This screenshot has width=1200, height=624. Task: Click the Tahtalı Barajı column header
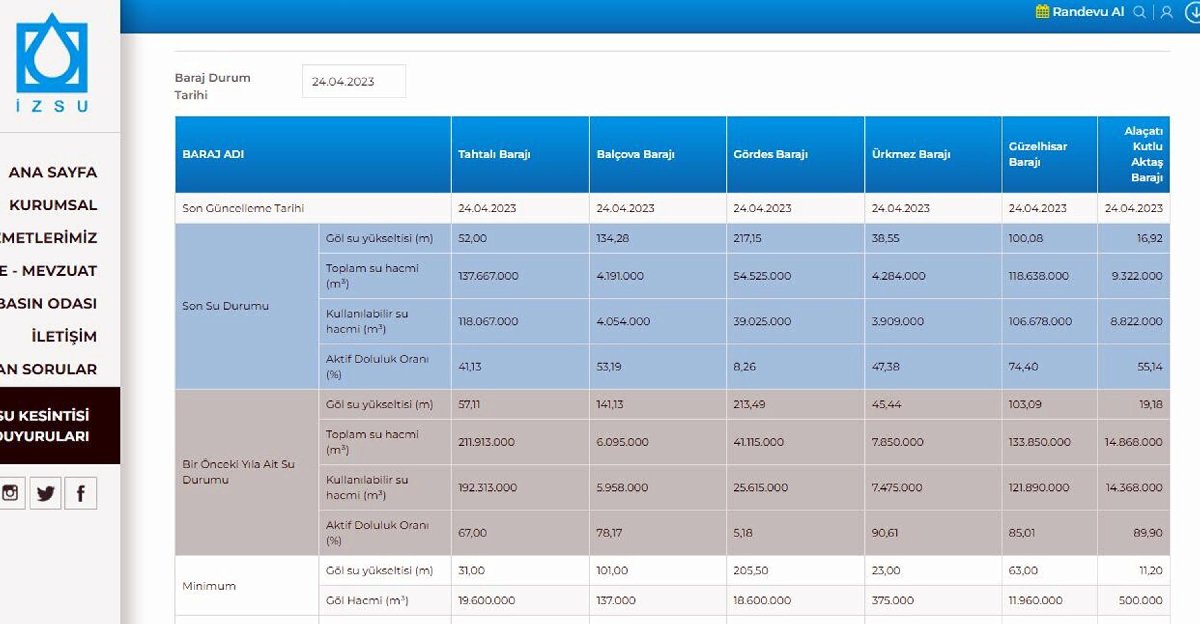coord(494,155)
